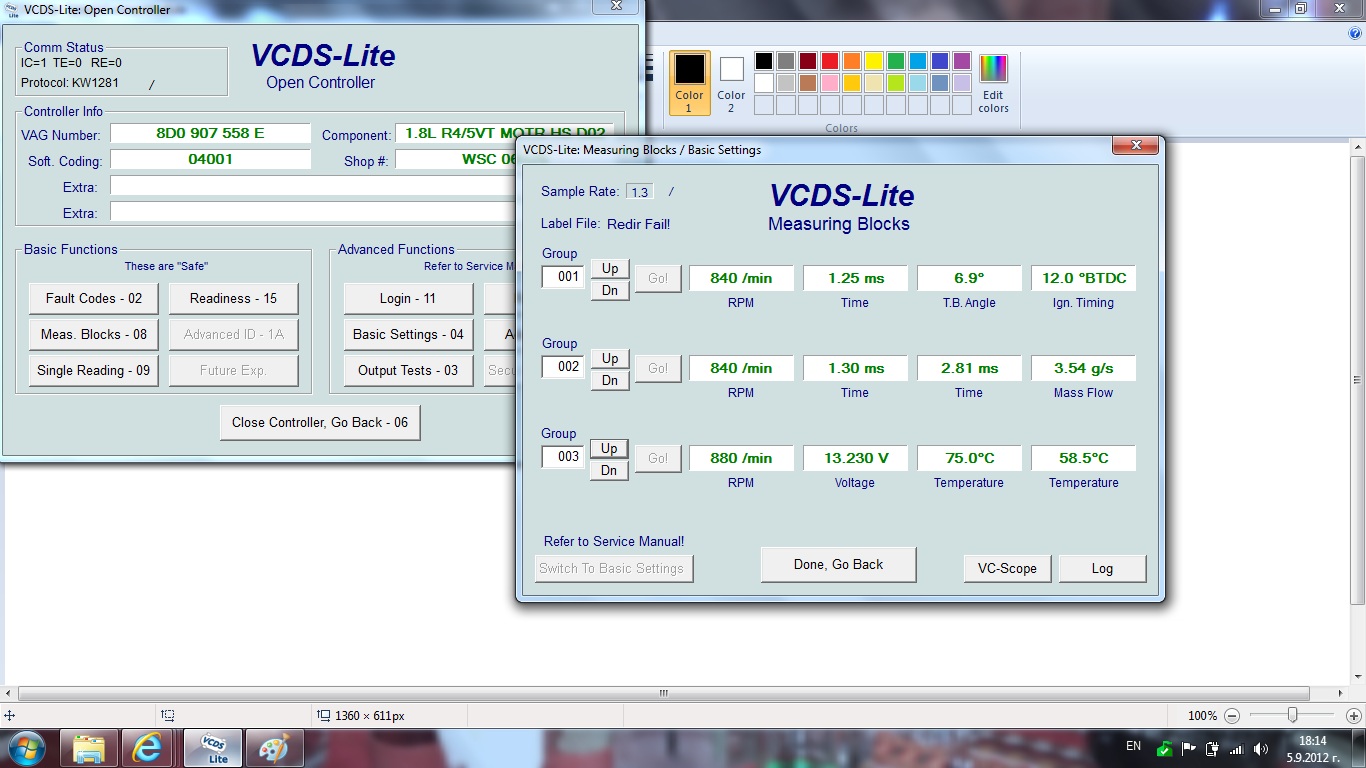This screenshot has height=768, width=1366.
Task: Click the 6.9° T.B. Angle value
Action: click(x=970, y=278)
